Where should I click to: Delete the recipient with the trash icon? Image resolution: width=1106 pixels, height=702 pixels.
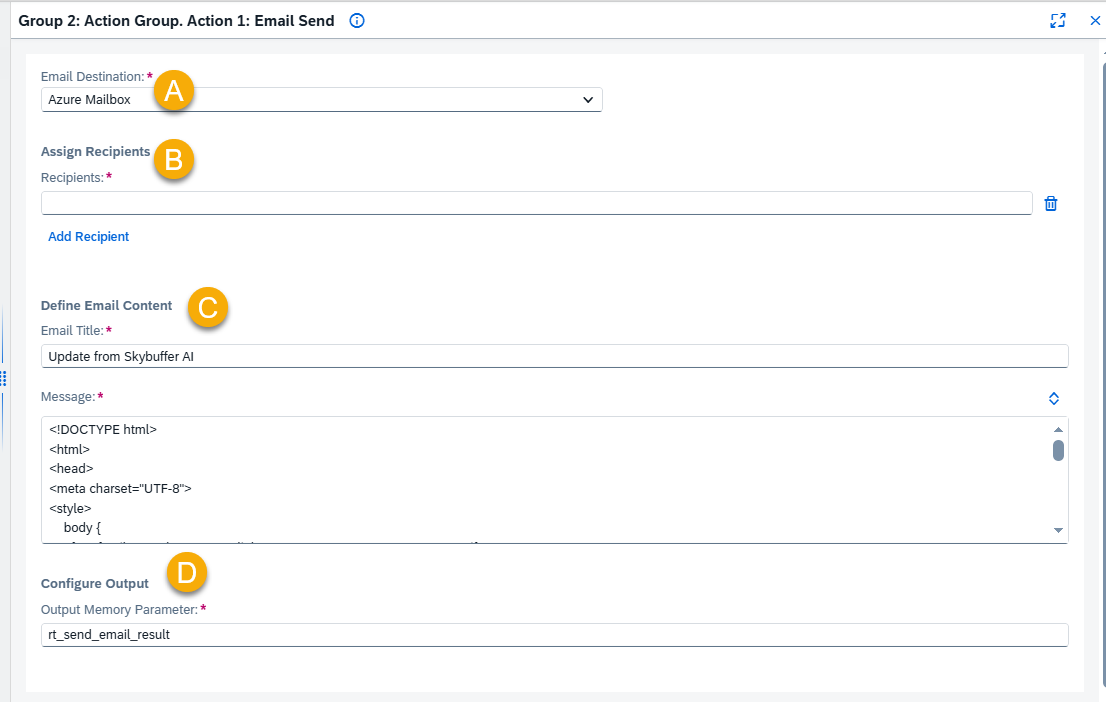click(1050, 203)
